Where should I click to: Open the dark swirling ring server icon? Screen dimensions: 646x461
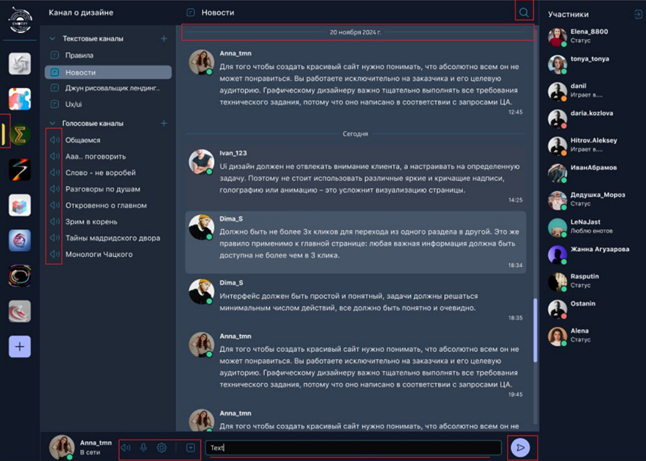coord(20,276)
